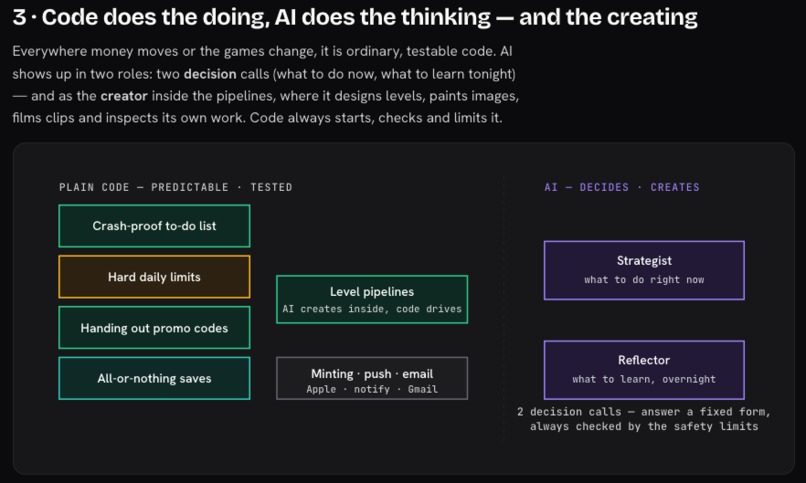Screen dimensions: 806x483
Task: Click the bold word 'creator' in paragraph
Action: (x=124, y=96)
